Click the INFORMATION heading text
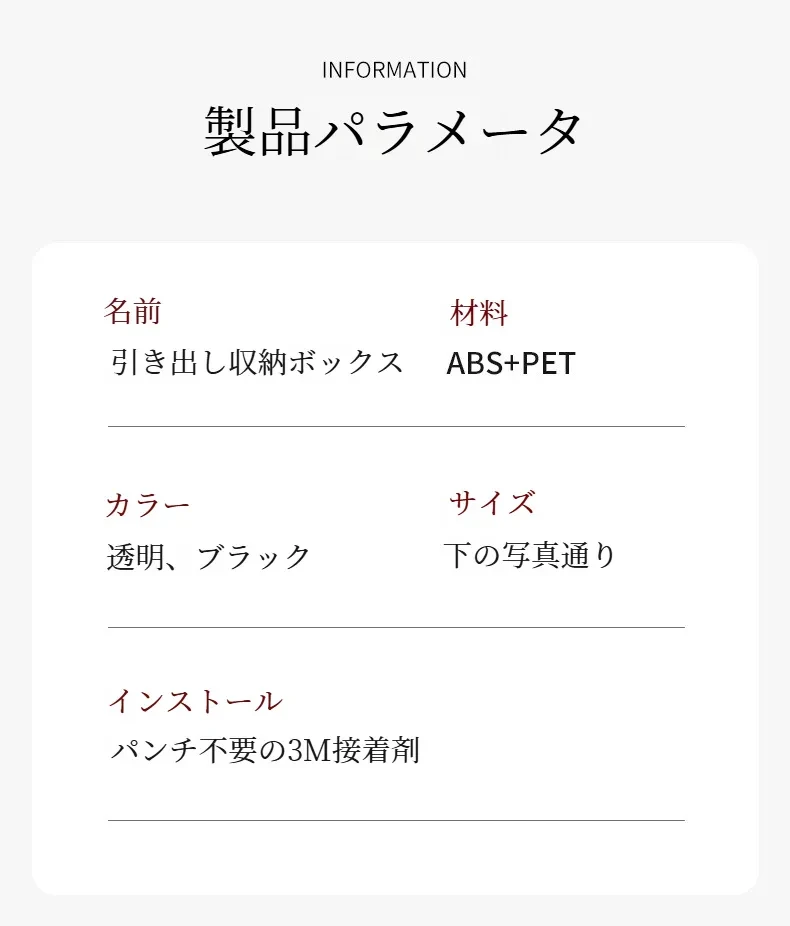Screen dimensions: 790x926 click(394, 70)
